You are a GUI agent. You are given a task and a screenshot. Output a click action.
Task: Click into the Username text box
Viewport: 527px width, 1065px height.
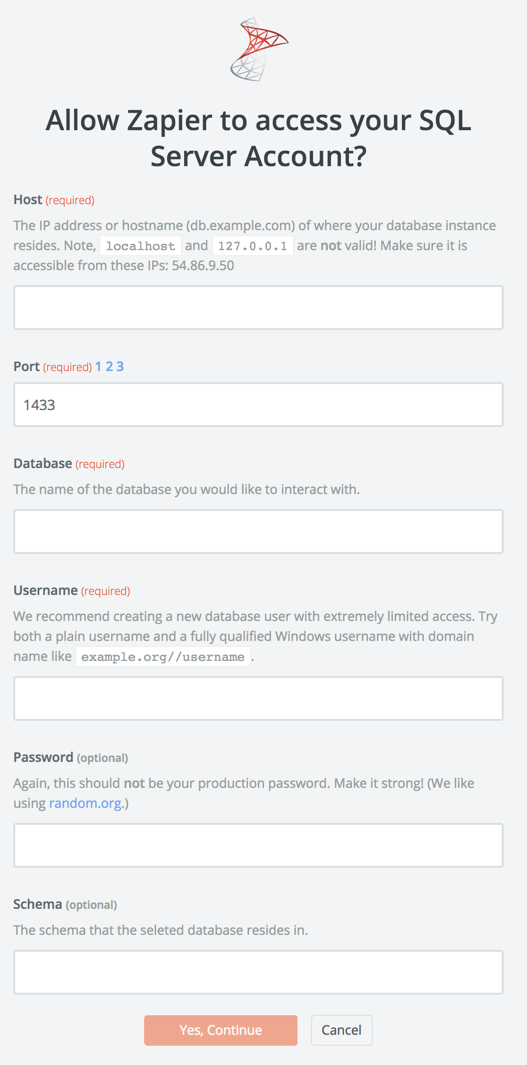pos(258,698)
